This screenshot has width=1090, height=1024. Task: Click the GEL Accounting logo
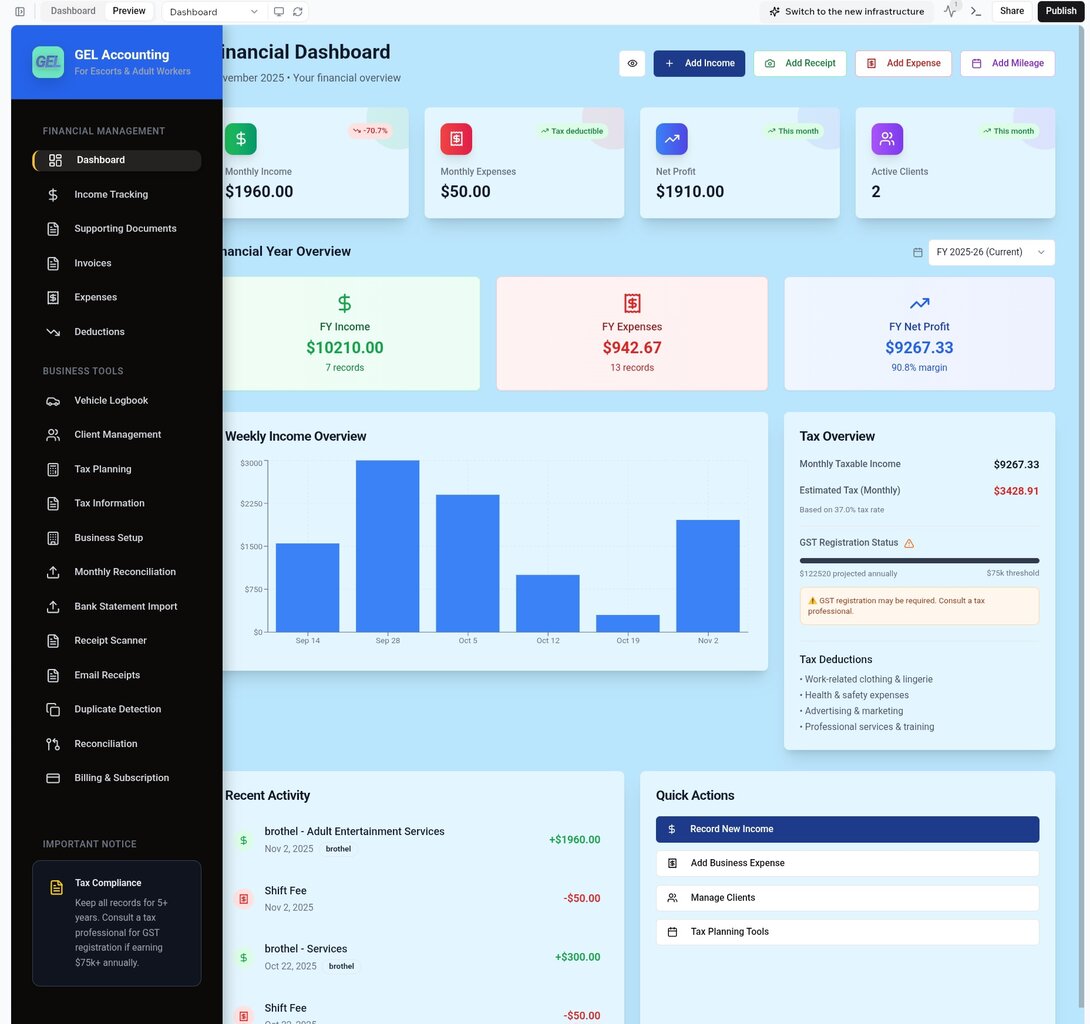point(48,62)
